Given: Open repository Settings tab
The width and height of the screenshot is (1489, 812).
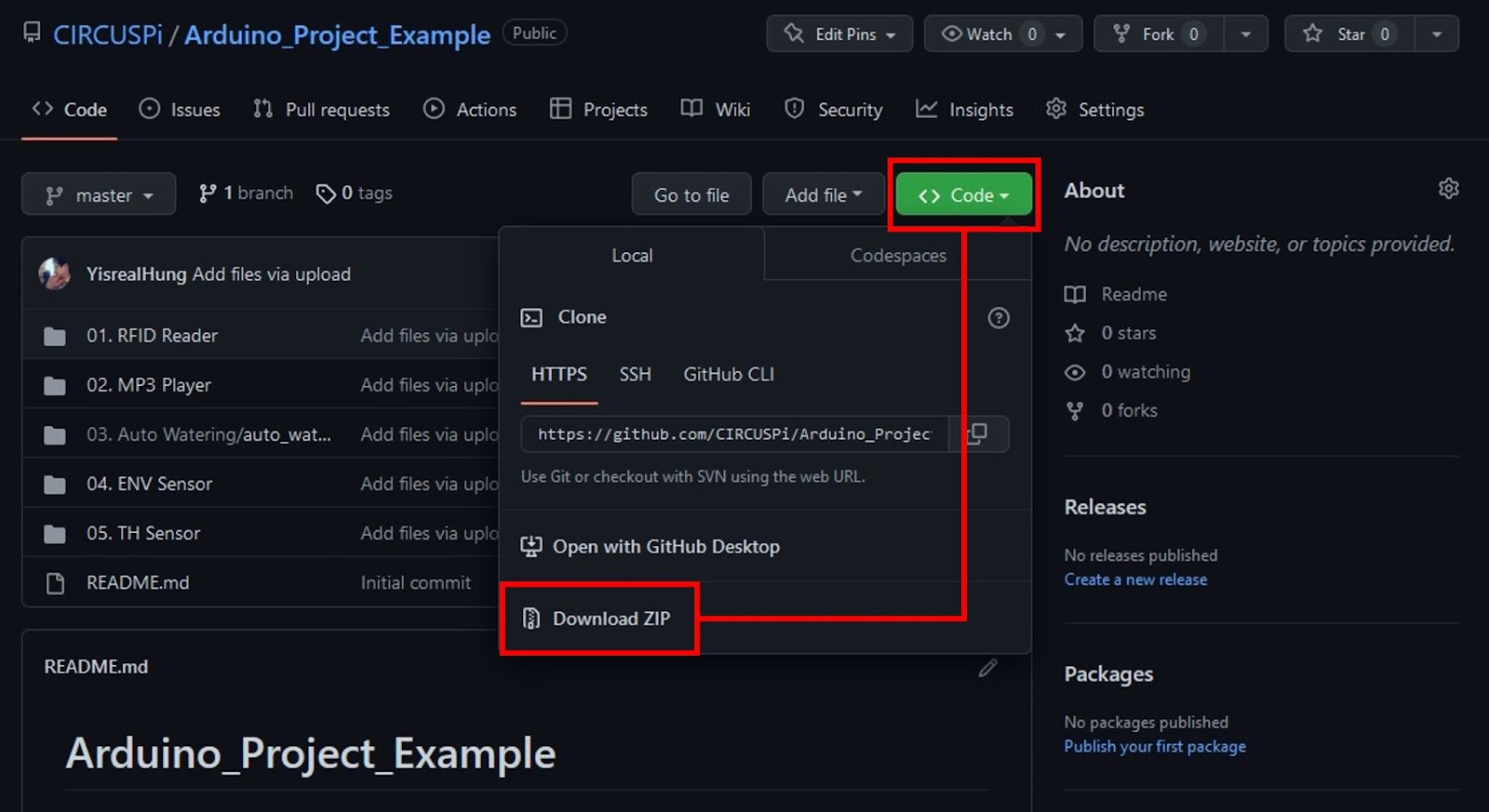Looking at the screenshot, I should point(1095,109).
